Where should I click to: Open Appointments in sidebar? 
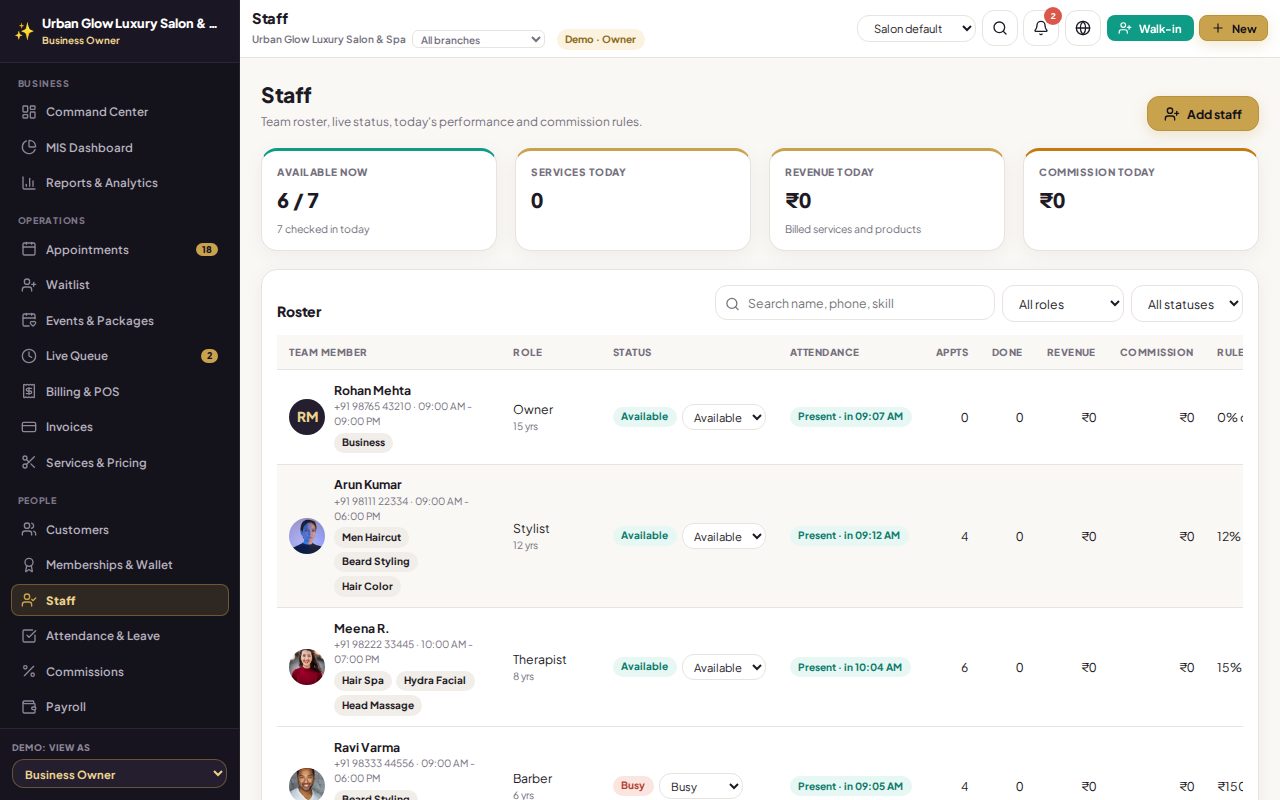120,250
